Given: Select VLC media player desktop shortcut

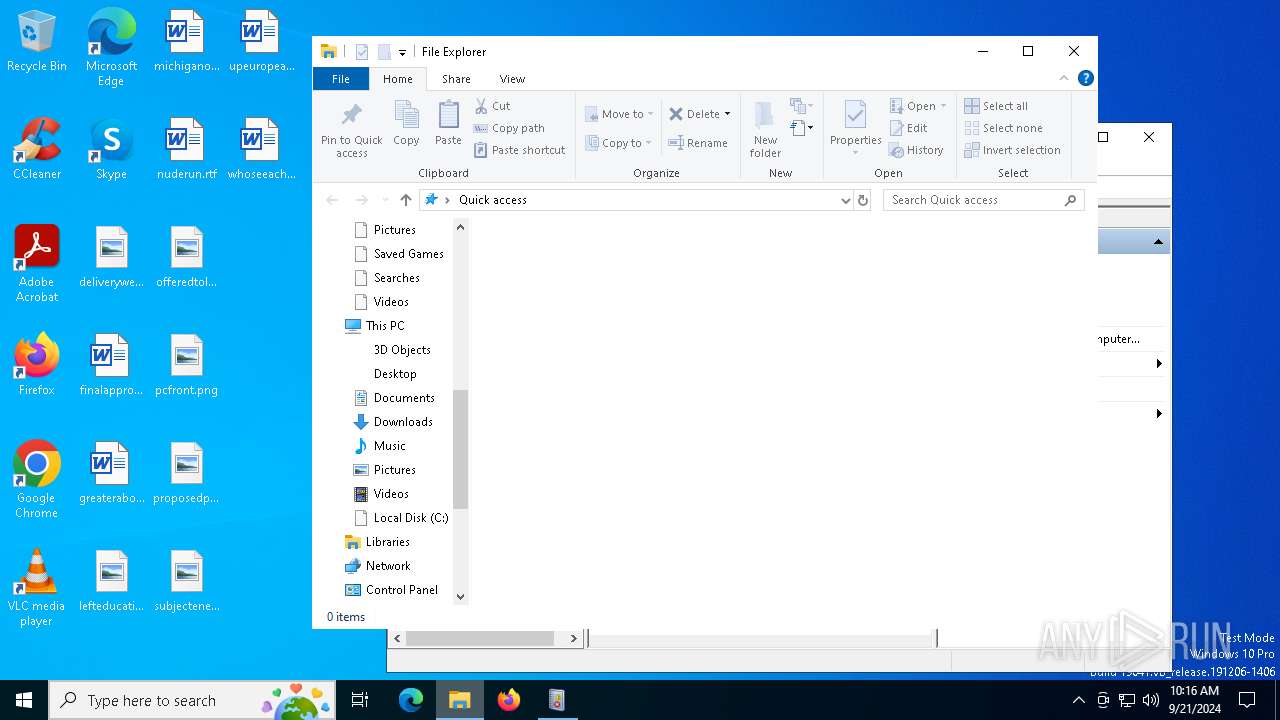Looking at the screenshot, I should point(36,589).
